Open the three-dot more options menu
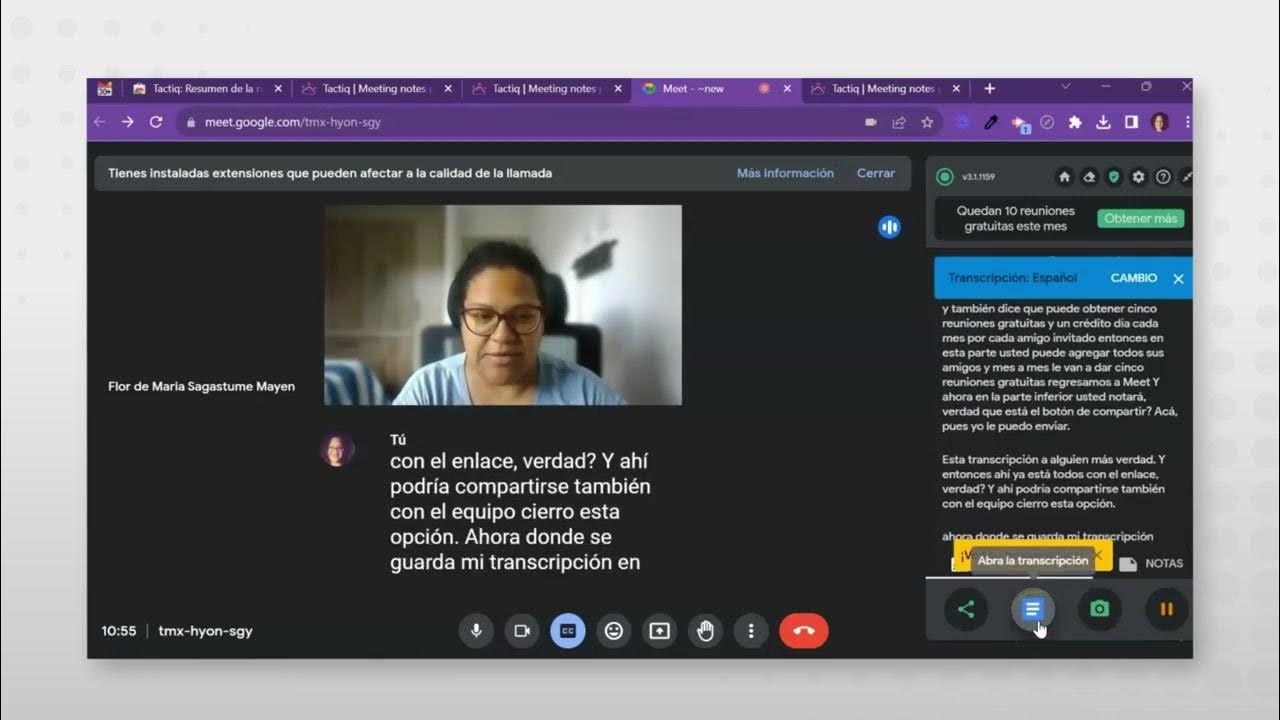Image resolution: width=1280 pixels, height=720 pixels. point(751,631)
